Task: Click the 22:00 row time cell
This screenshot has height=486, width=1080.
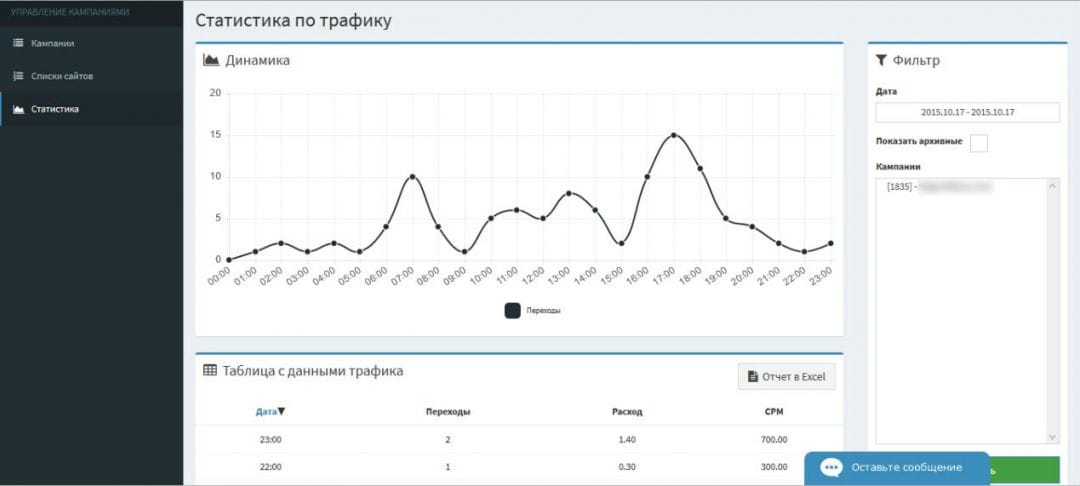Action: pos(270,467)
